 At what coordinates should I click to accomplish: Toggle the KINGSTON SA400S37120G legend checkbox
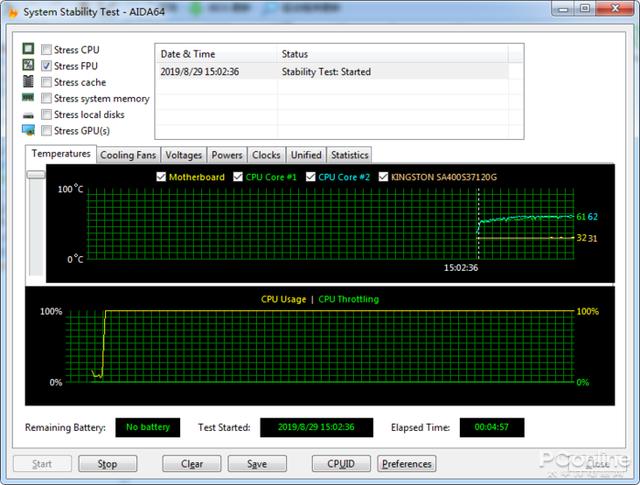(384, 177)
